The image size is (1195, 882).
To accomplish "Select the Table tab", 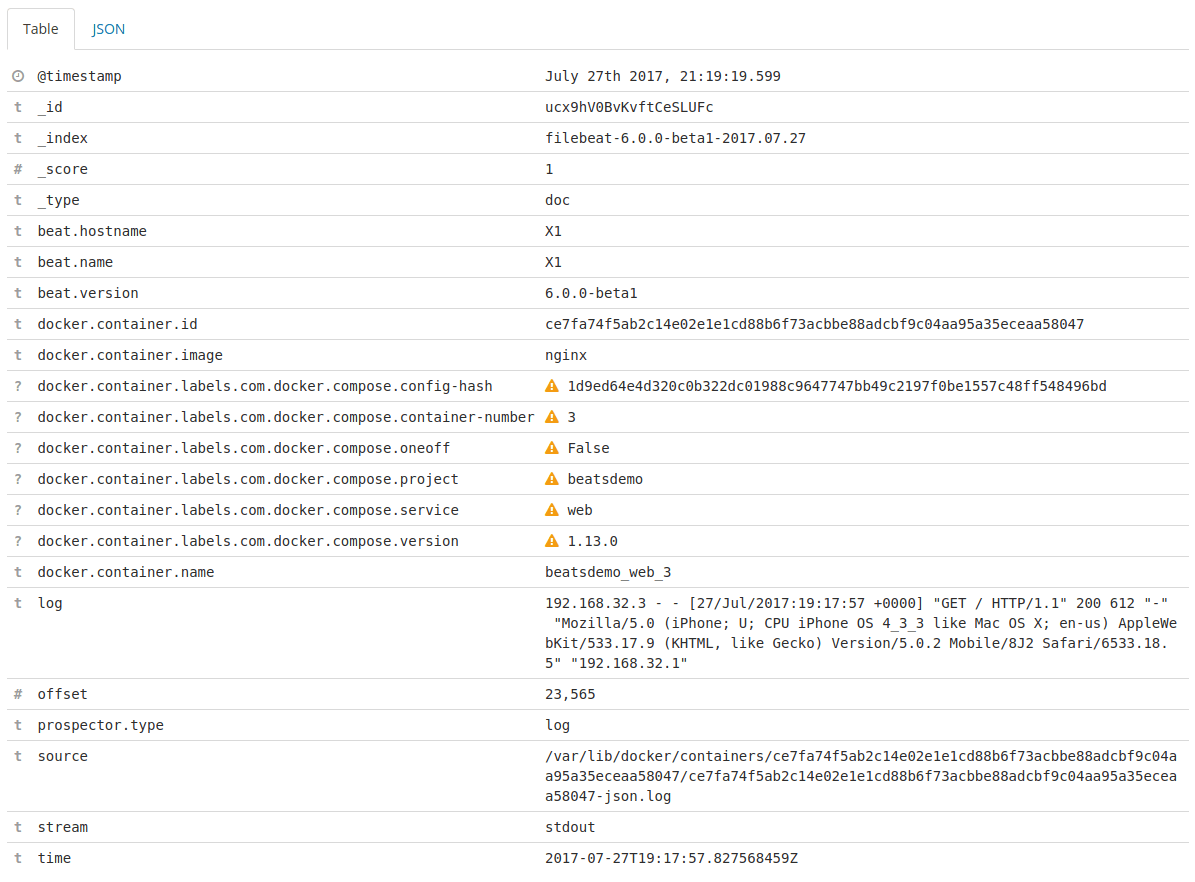I will click(x=40, y=29).
